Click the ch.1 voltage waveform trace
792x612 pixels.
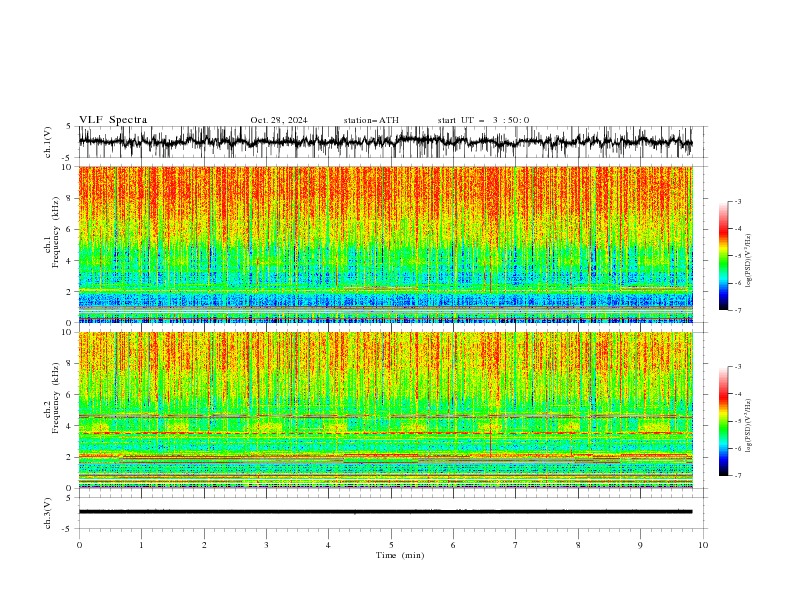click(x=385, y=141)
